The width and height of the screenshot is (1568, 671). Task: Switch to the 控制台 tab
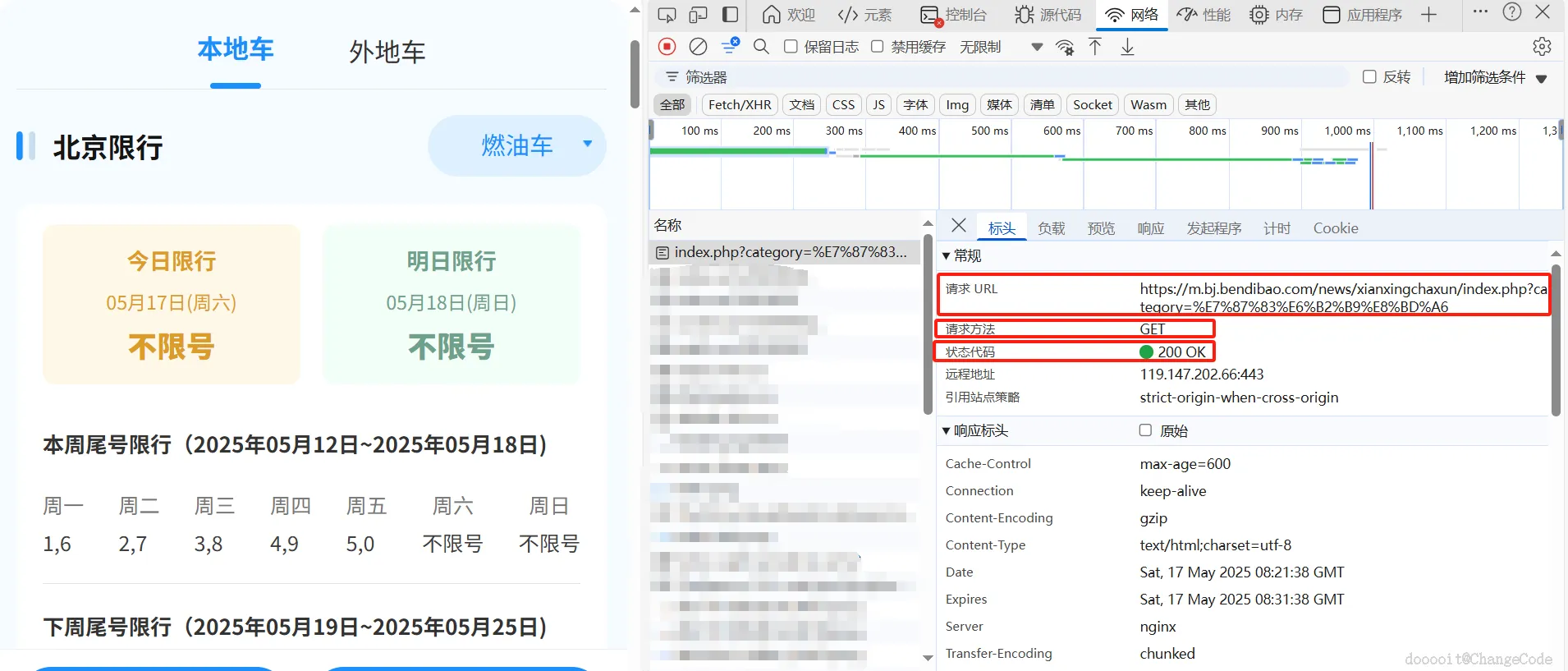coord(953,15)
